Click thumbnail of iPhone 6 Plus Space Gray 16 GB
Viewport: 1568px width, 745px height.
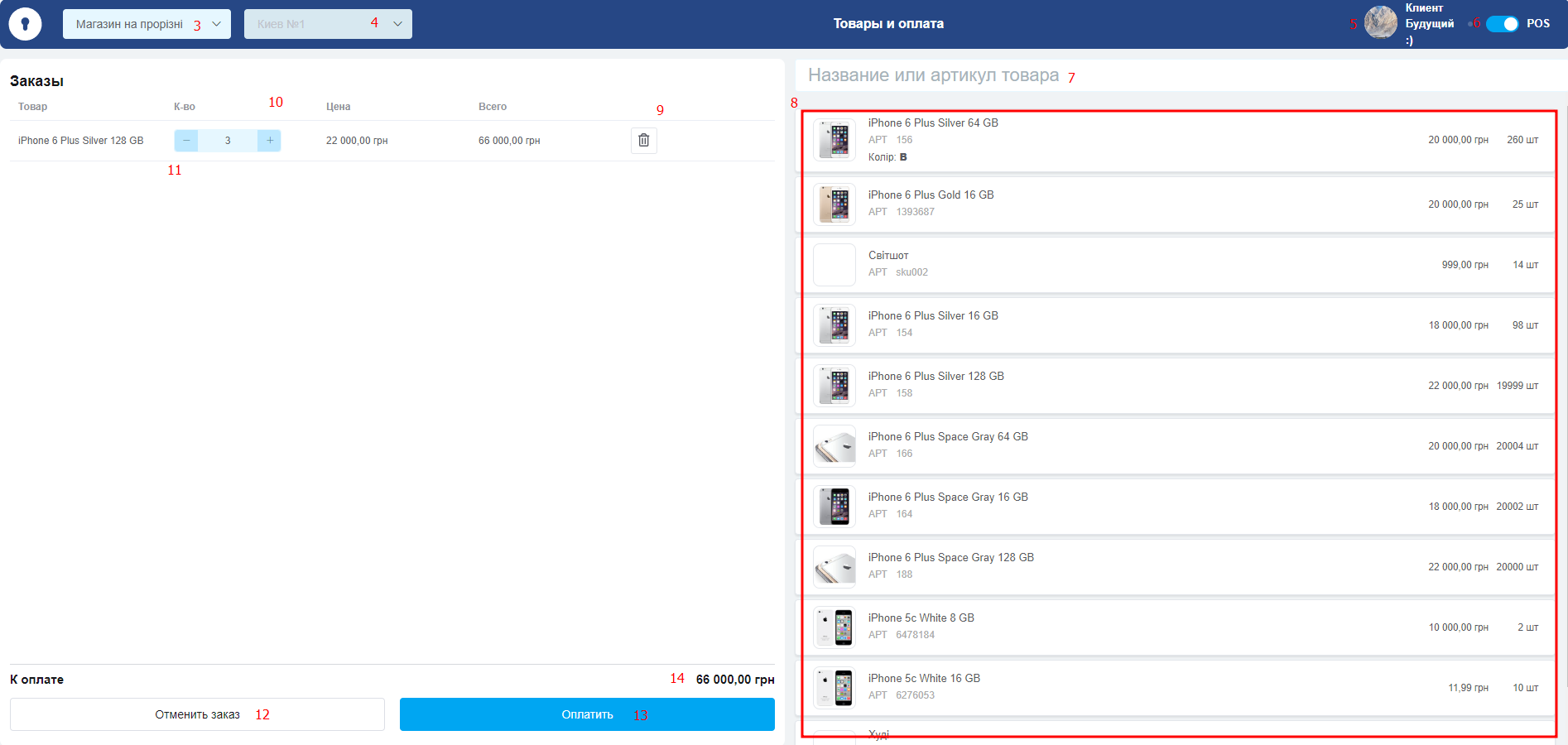(835, 507)
